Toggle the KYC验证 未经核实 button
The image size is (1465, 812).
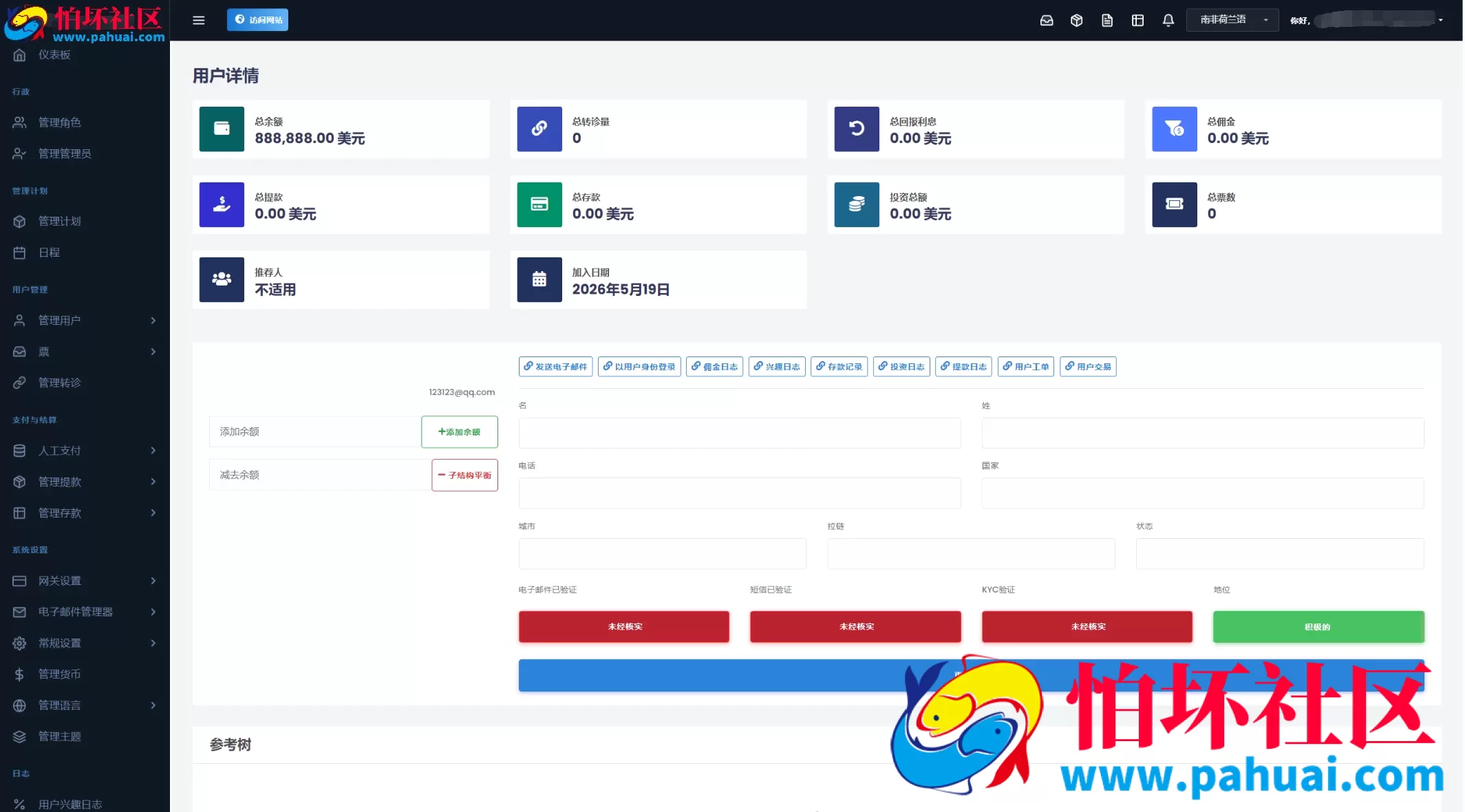point(1087,627)
